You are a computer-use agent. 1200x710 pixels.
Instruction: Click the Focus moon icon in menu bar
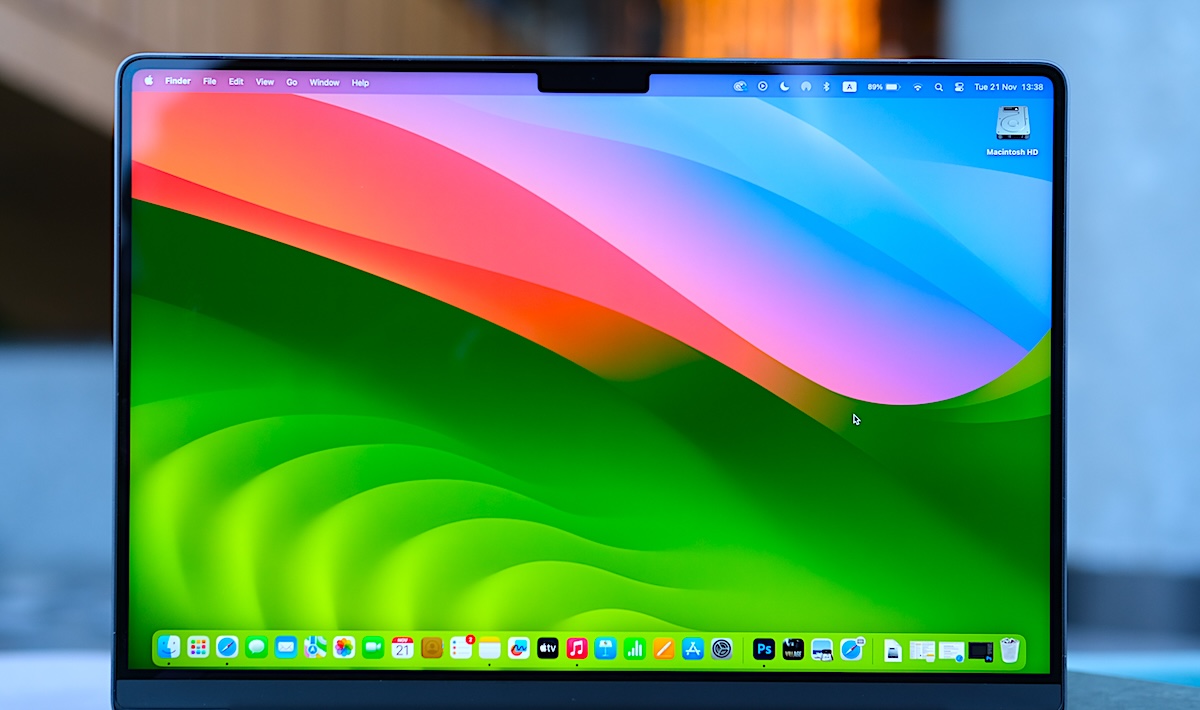click(784, 87)
